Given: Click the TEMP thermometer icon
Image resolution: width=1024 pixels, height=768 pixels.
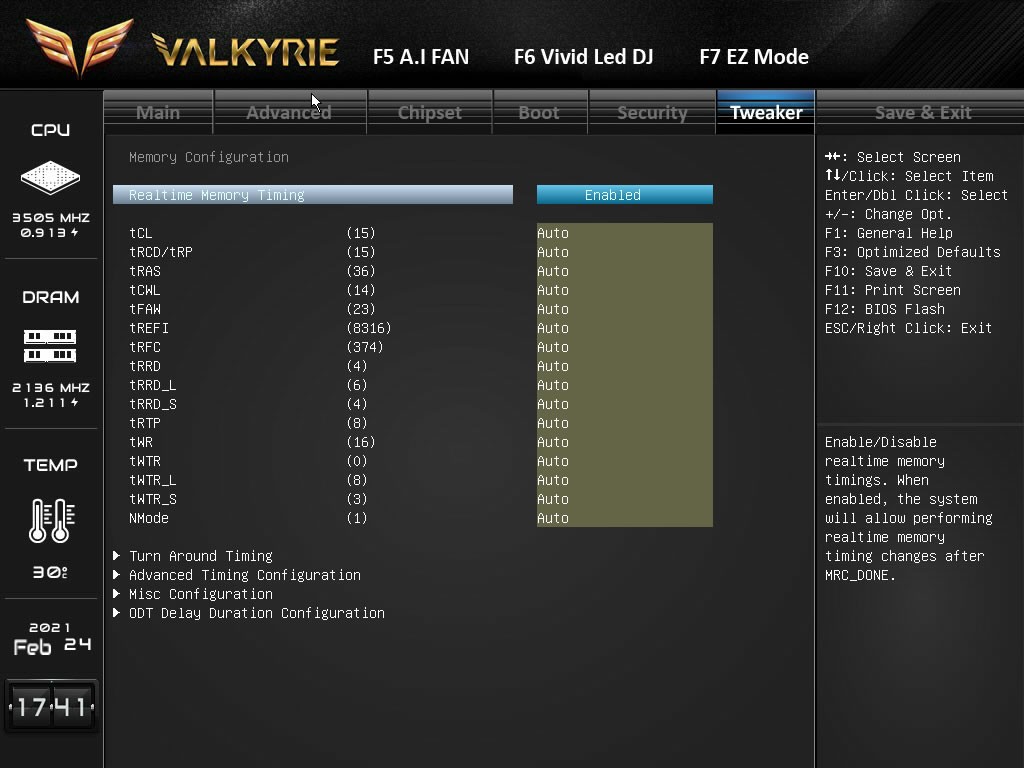Looking at the screenshot, I should pyautogui.click(x=52, y=520).
